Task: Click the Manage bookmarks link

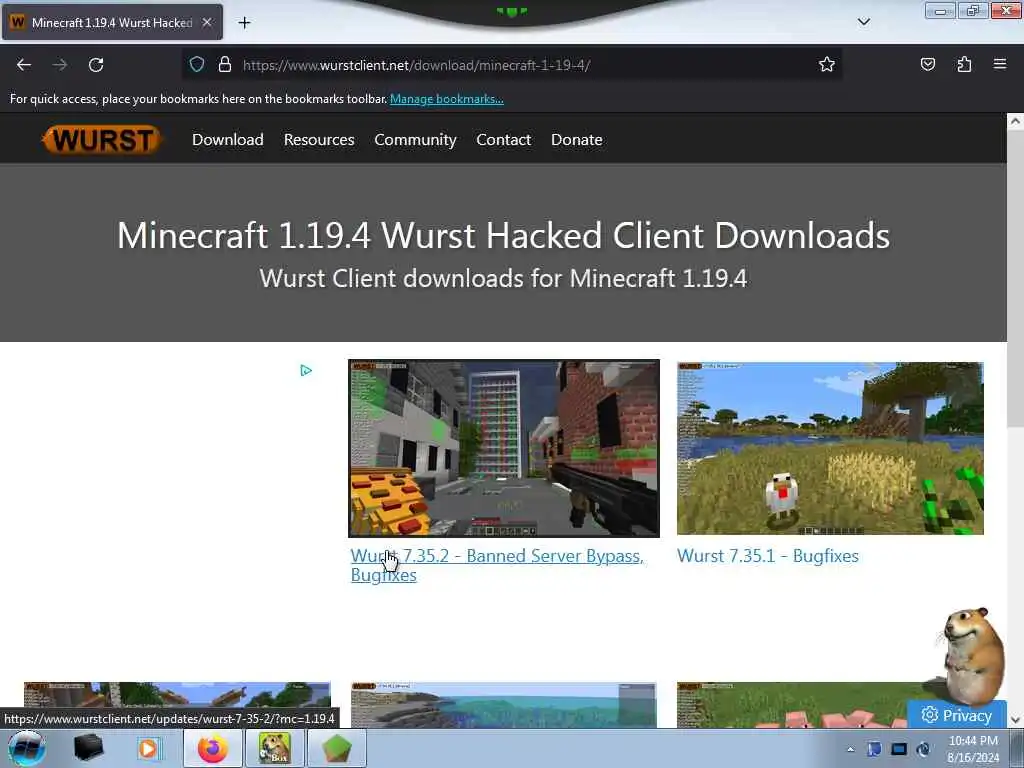Action: (x=447, y=99)
